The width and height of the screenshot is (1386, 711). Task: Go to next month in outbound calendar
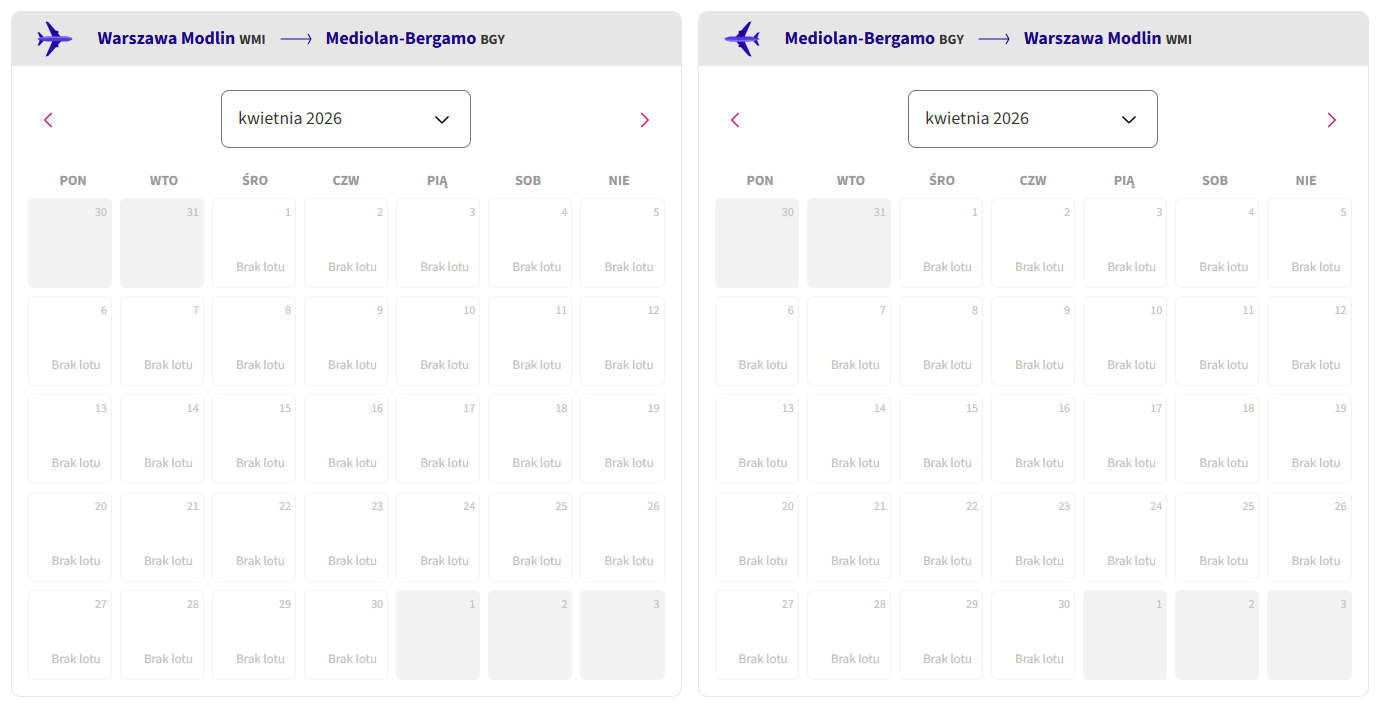(644, 120)
